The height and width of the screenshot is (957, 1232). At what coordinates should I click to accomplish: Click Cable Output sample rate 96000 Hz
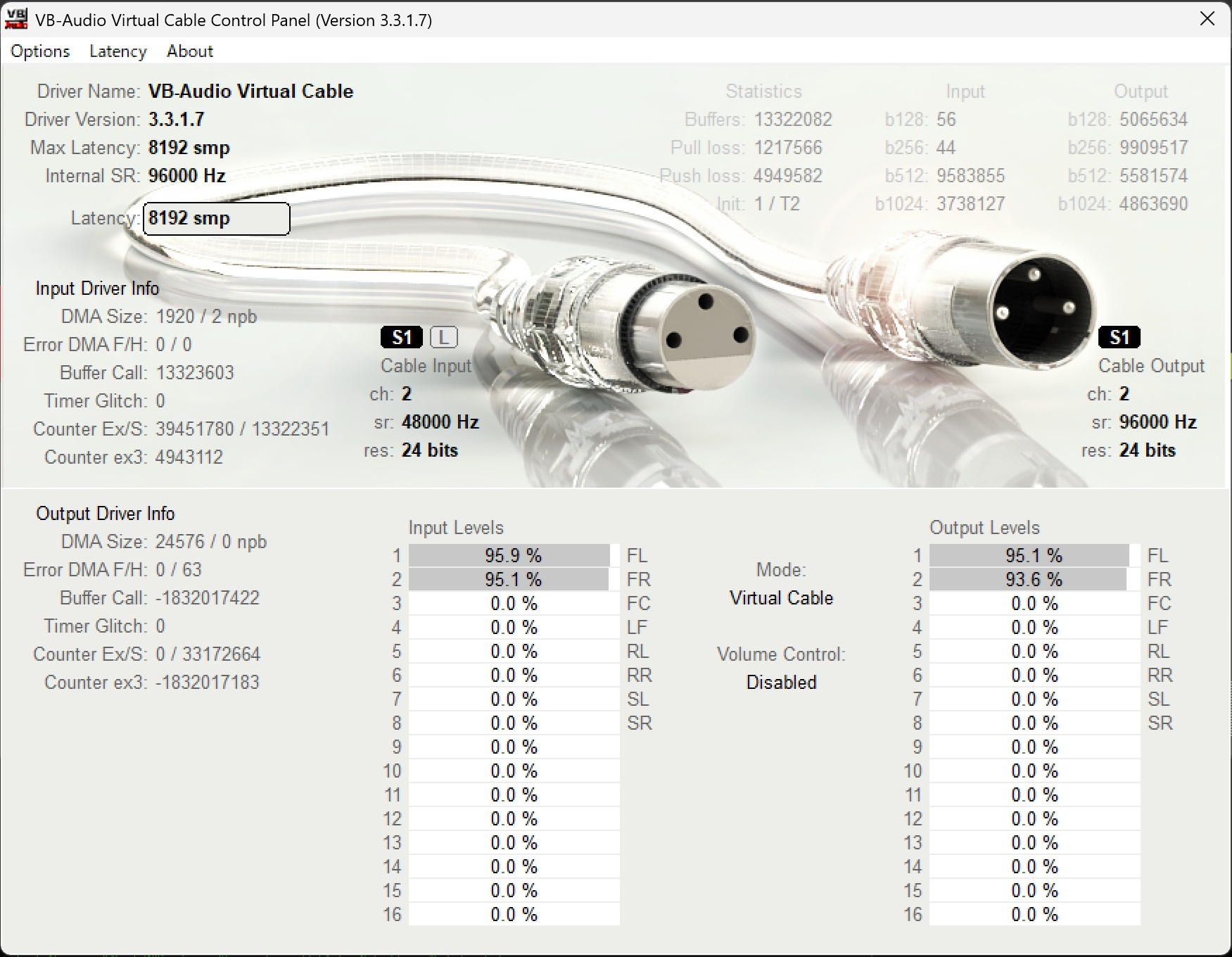(x=1158, y=422)
